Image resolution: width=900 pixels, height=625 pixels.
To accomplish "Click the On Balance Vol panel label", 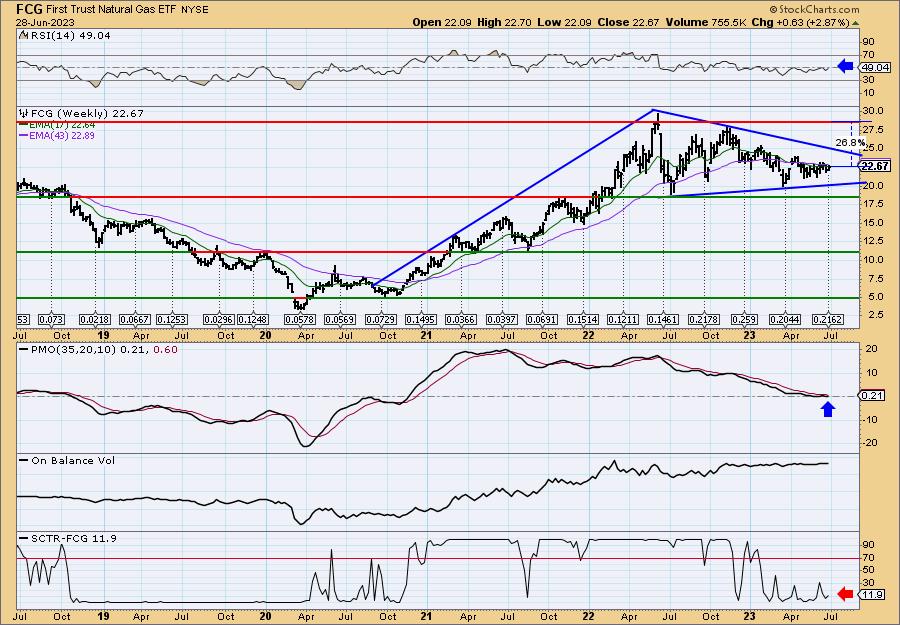I will point(67,460).
